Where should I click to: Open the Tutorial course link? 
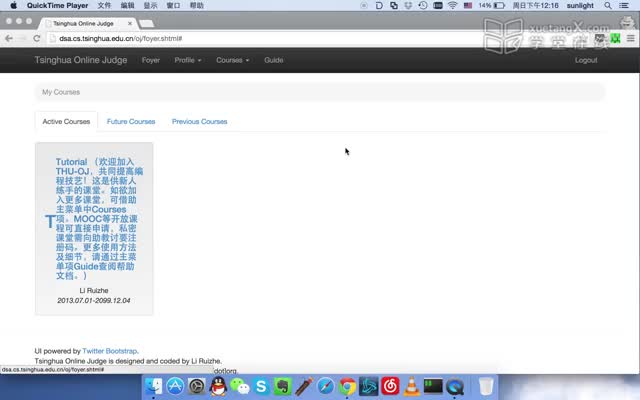click(x=99, y=219)
